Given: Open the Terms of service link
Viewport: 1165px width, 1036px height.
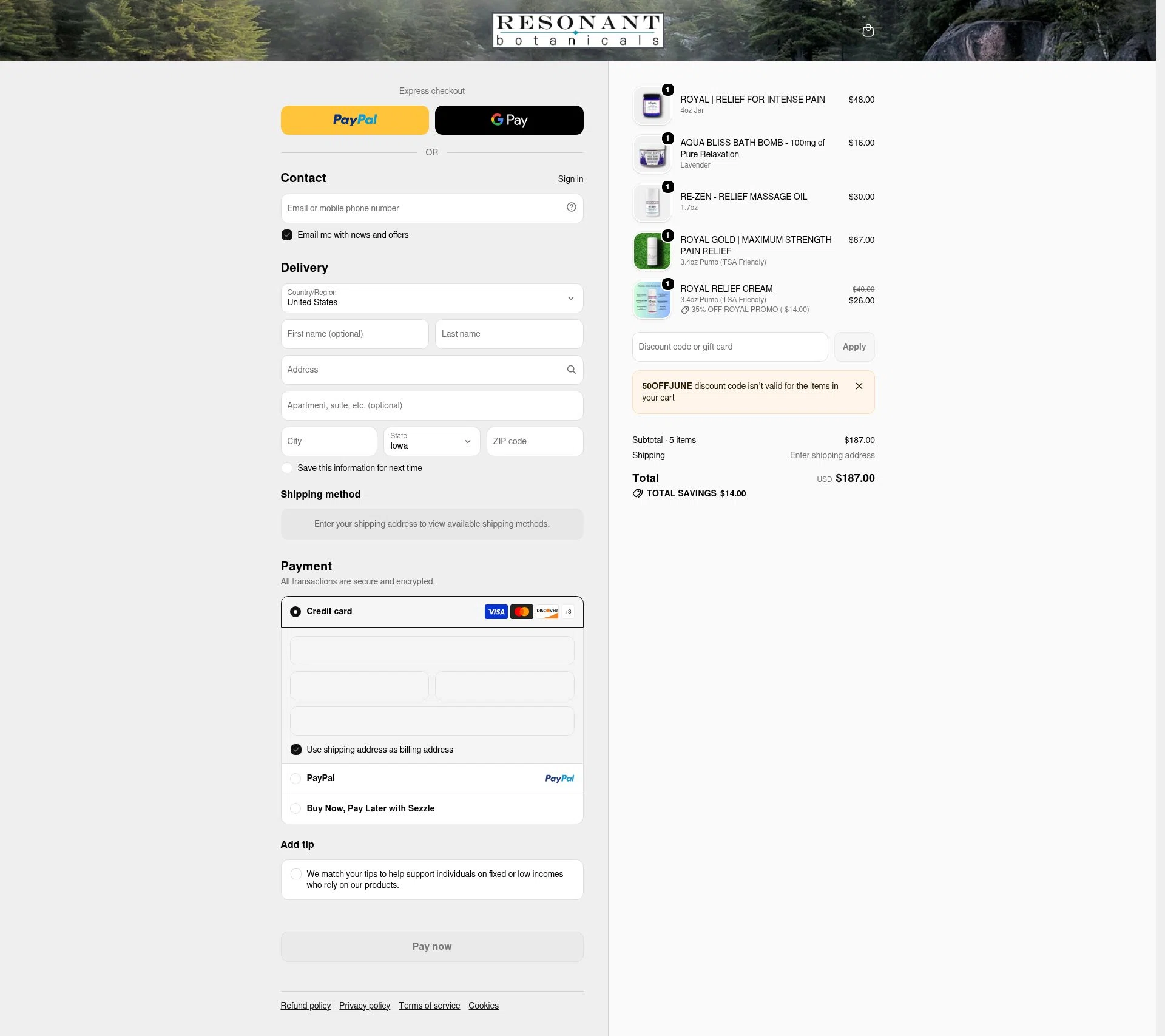Looking at the screenshot, I should pyautogui.click(x=430, y=1006).
